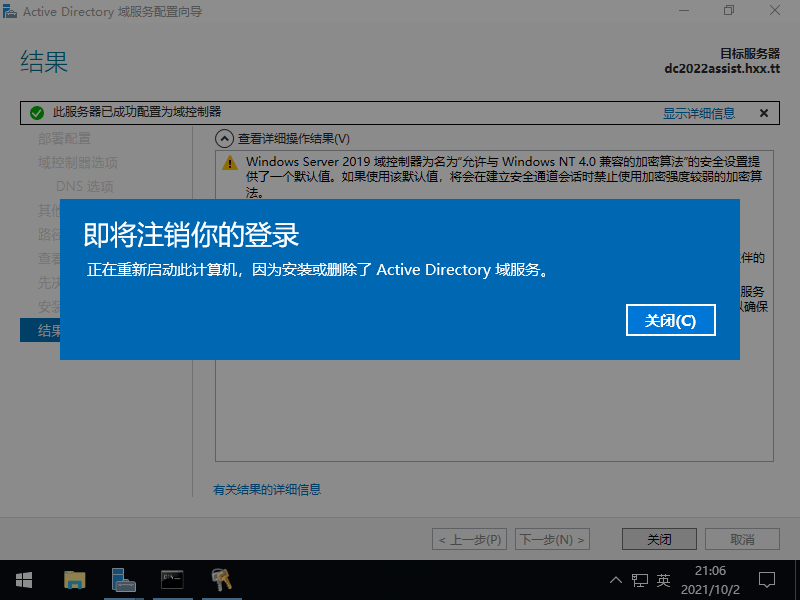
Task: Click the 上一步(P) button
Action: pyautogui.click(x=469, y=539)
